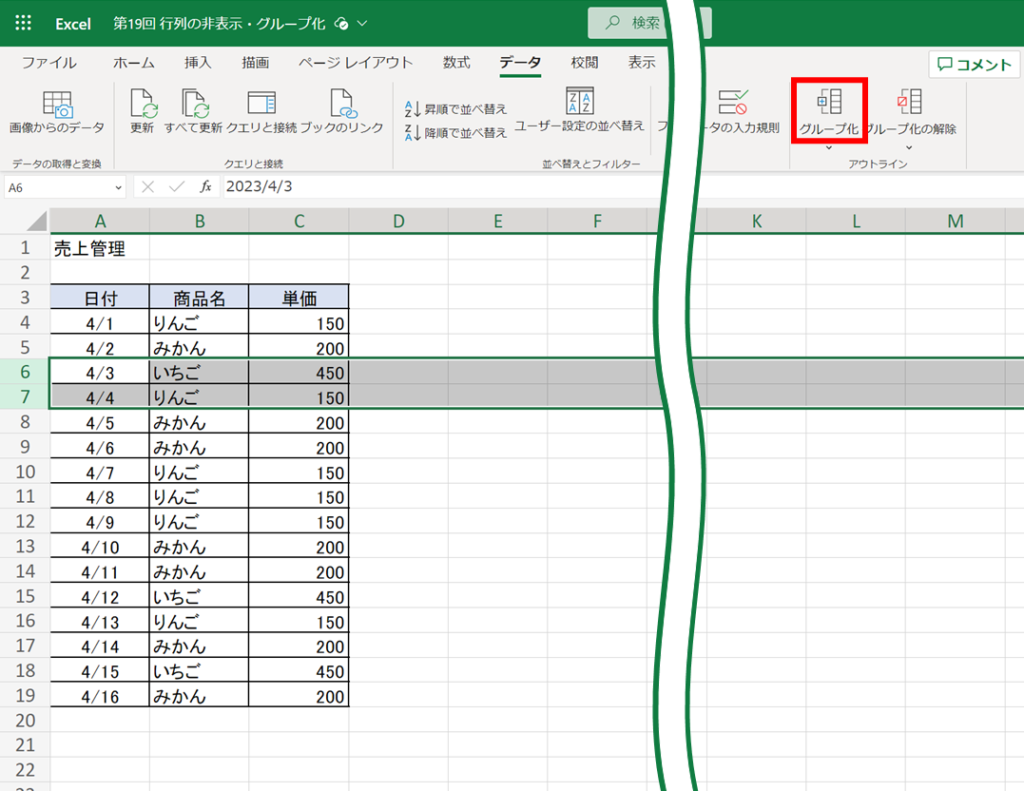
Task: Click the いちご cell in row 15
Action: click(x=199, y=596)
